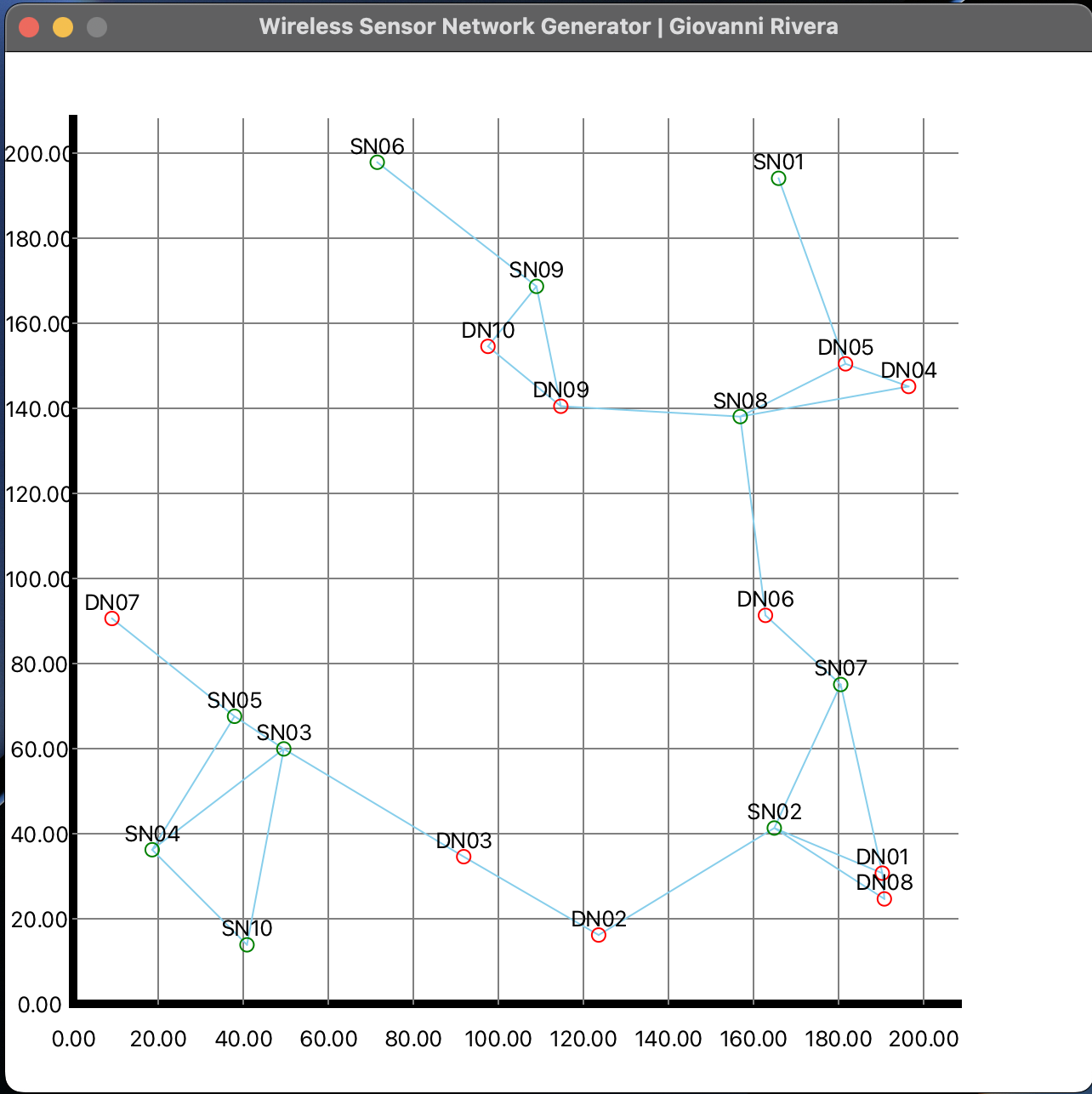Screen dimensions: 1092x1094
Task: Click the SN05 green node marker
Action: [x=235, y=717]
